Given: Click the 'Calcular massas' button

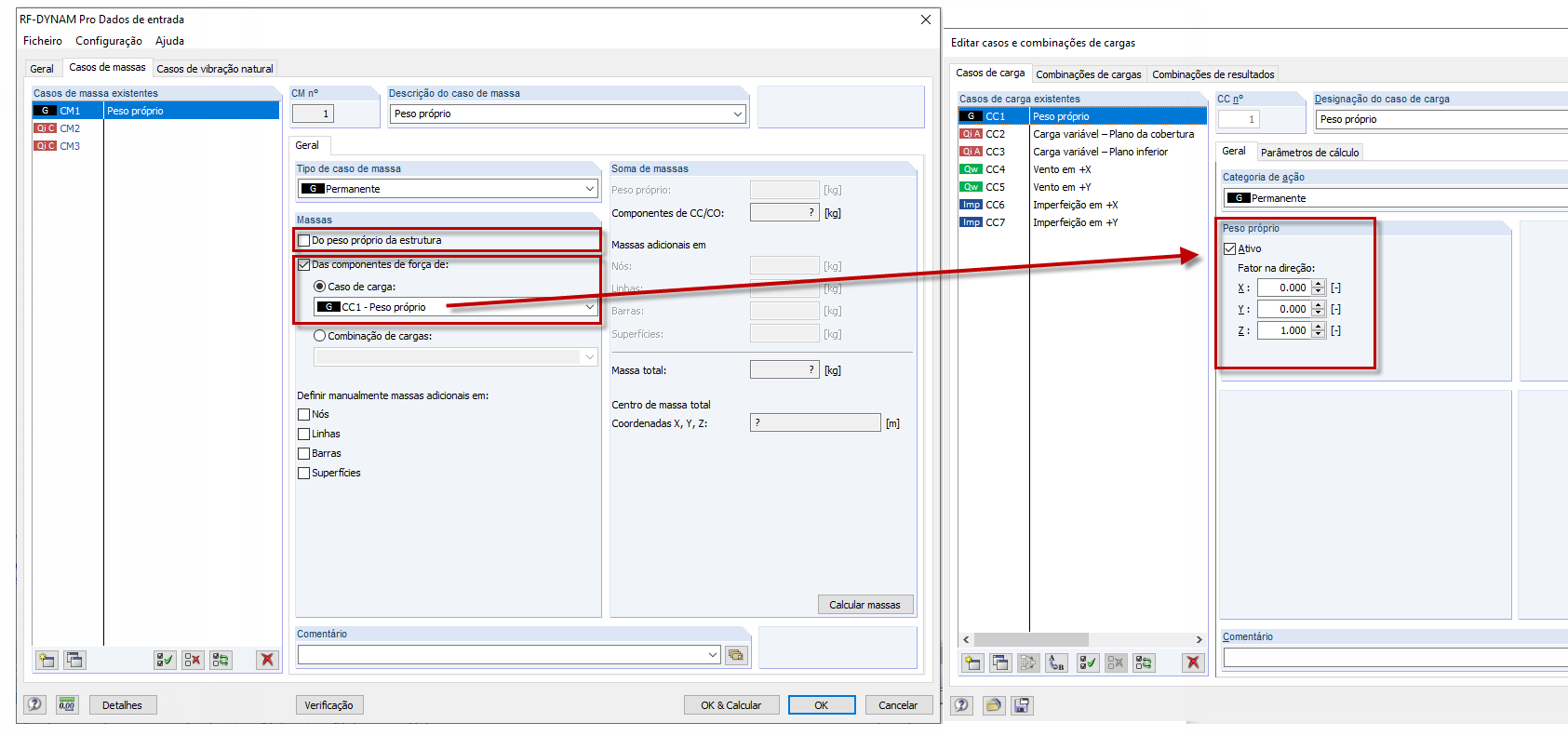Looking at the screenshot, I should (x=865, y=605).
